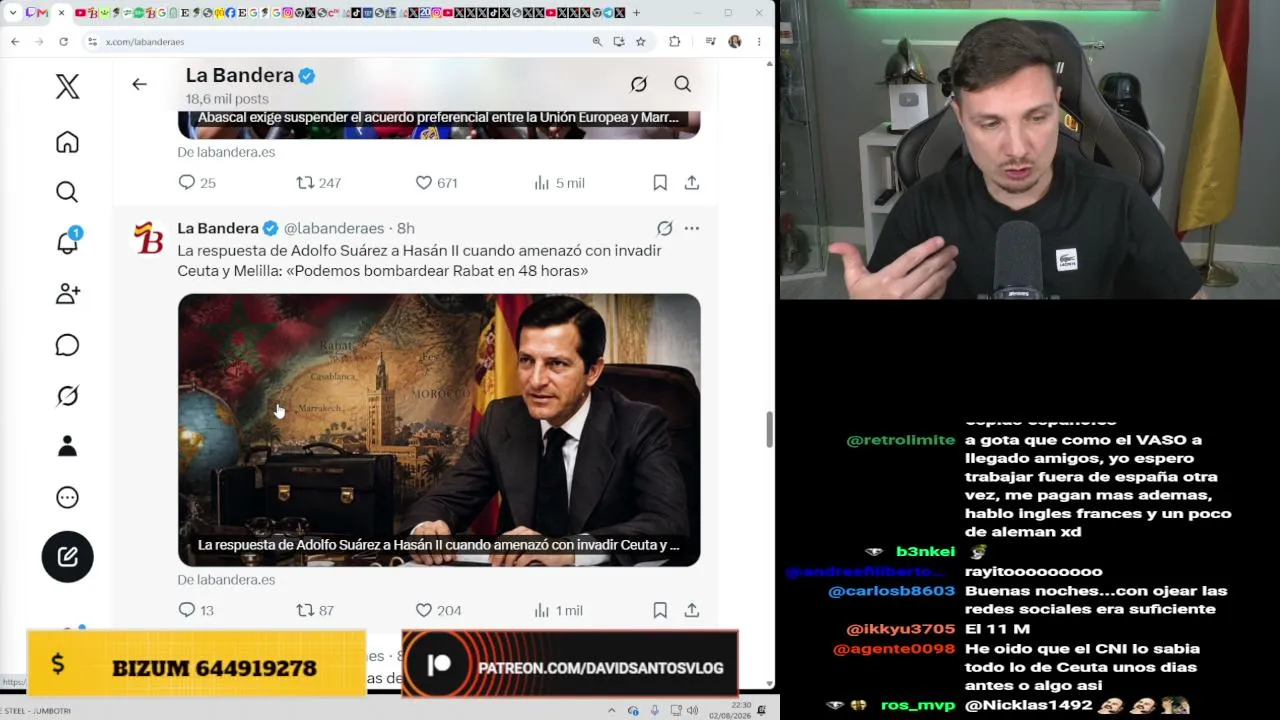The height and width of the screenshot is (720, 1280).
Task: Click the browser Back button
Action: pos(15,41)
